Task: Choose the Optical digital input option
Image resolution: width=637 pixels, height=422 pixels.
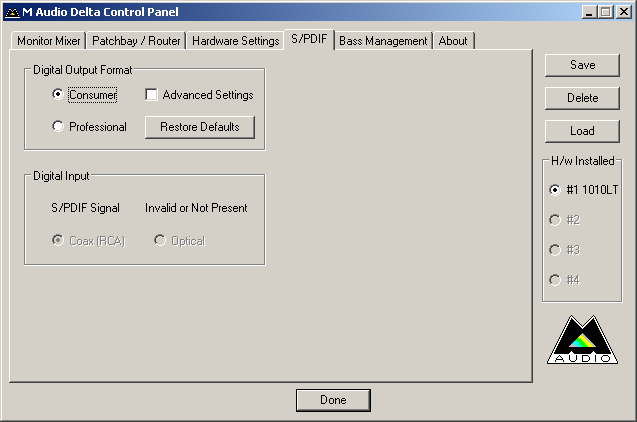Action: [159, 241]
